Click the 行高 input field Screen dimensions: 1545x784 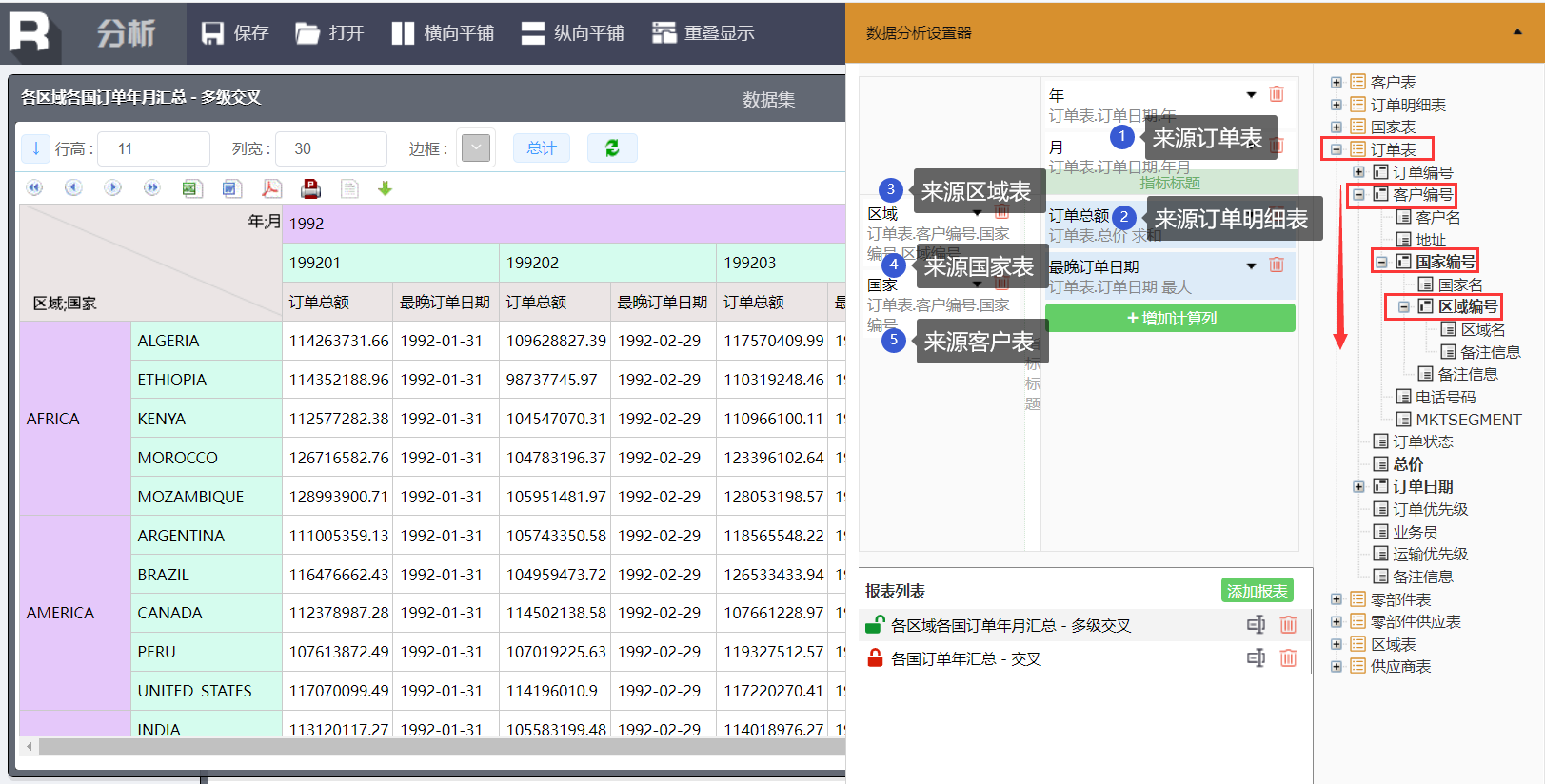pyautogui.click(x=155, y=148)
